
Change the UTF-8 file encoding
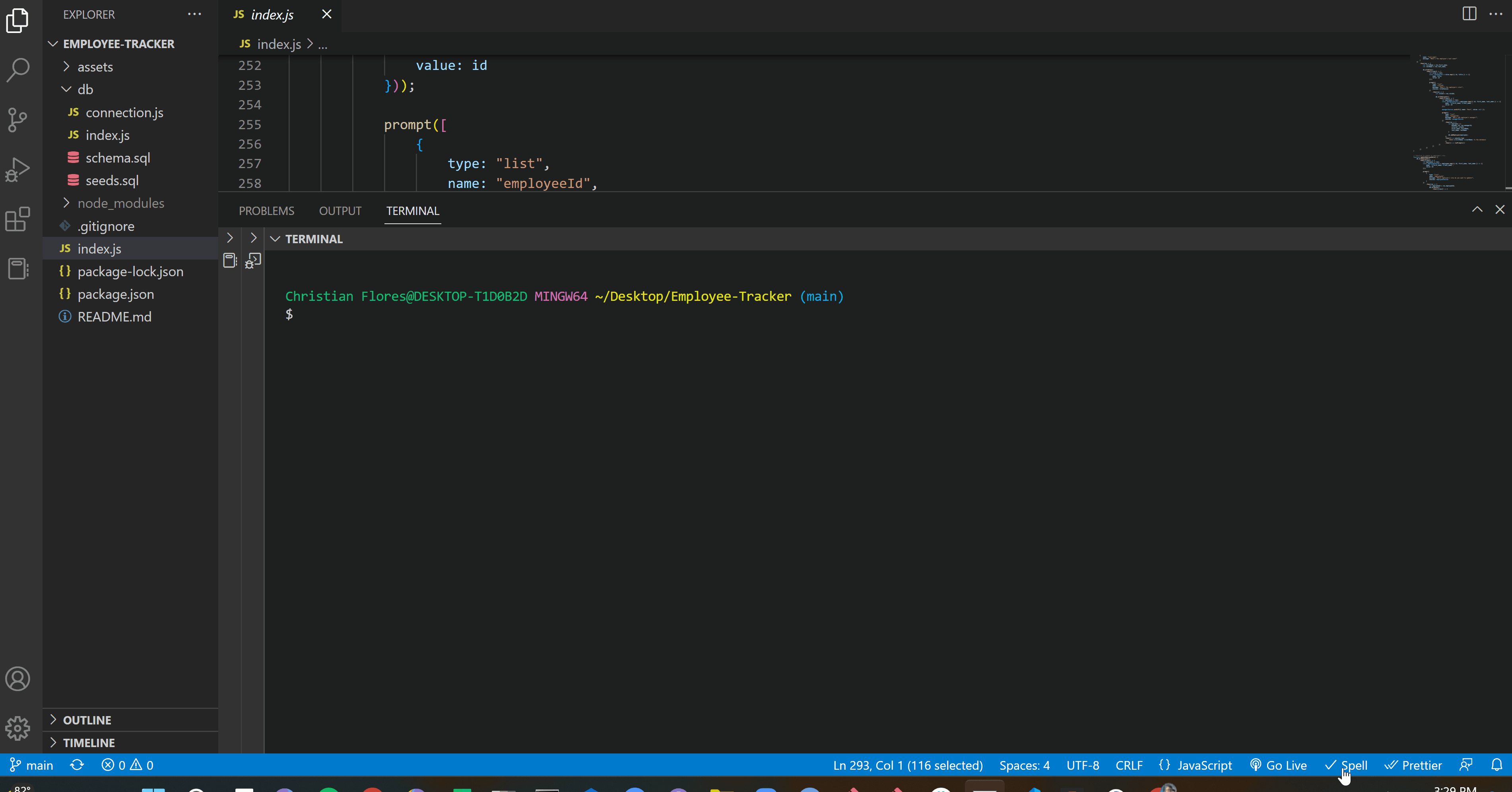(1083, 765)
